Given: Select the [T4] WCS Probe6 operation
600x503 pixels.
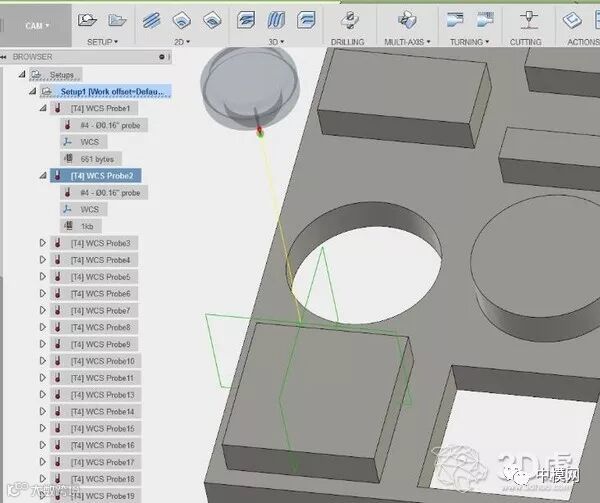Looking at the screenshot, I should coord(94,293).
